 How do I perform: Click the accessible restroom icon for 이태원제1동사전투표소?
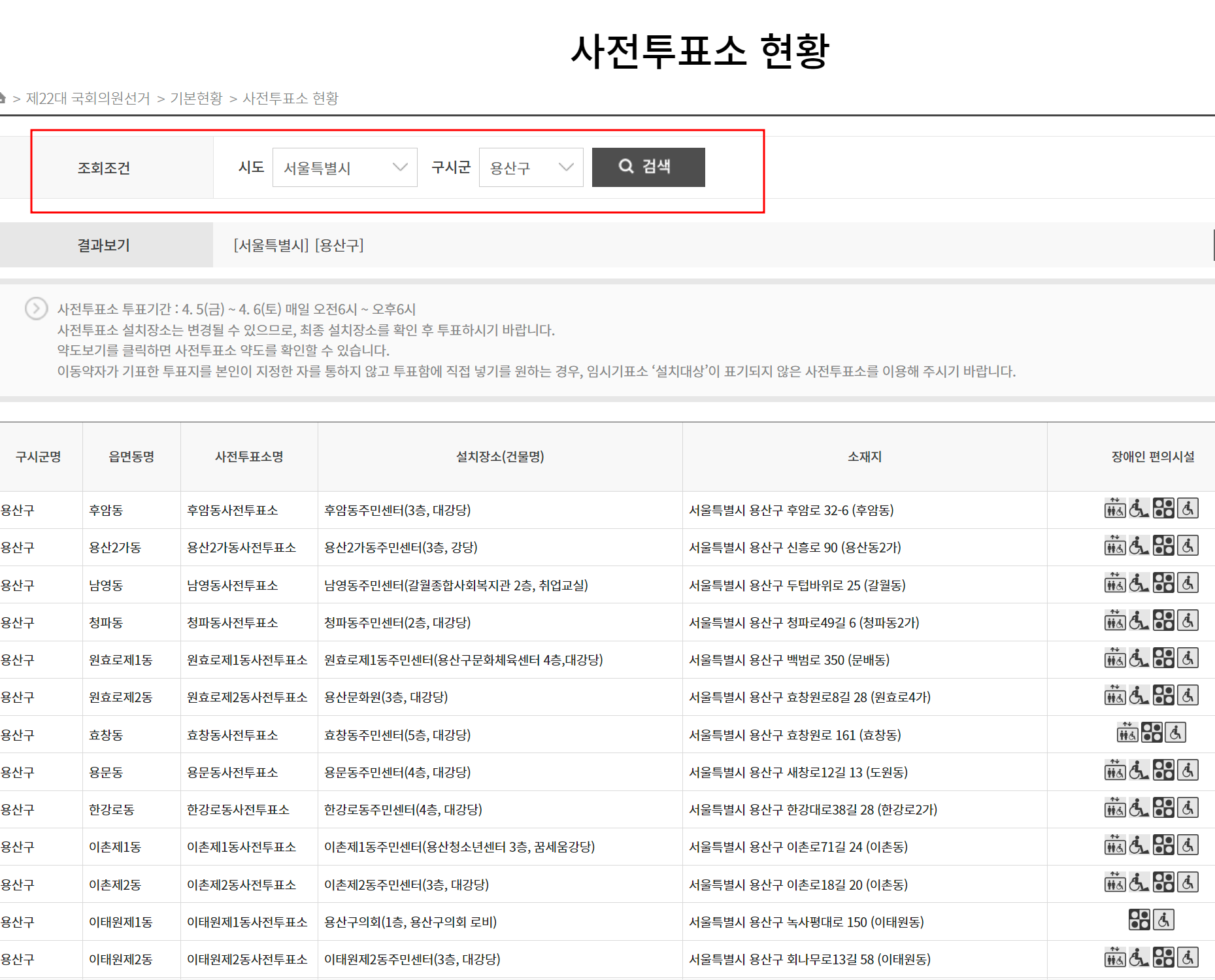click(1165, 921)
